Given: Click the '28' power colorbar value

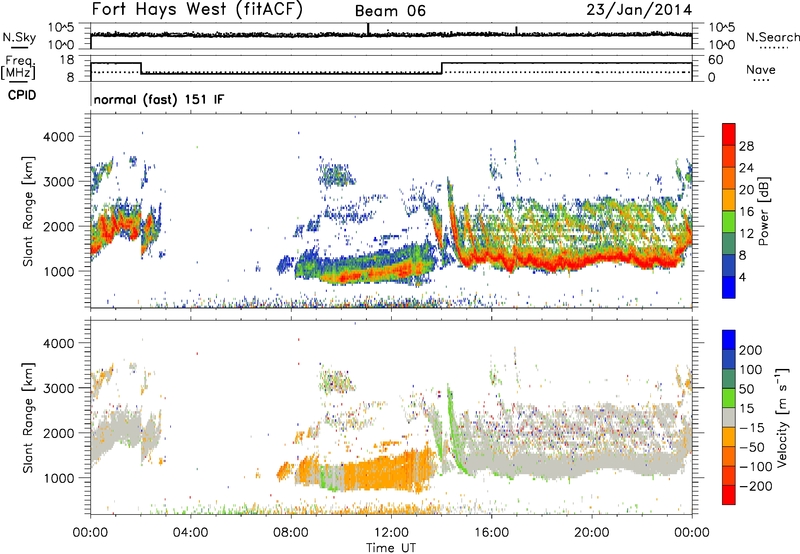Looking at the screenshot, I should [746, 146].
